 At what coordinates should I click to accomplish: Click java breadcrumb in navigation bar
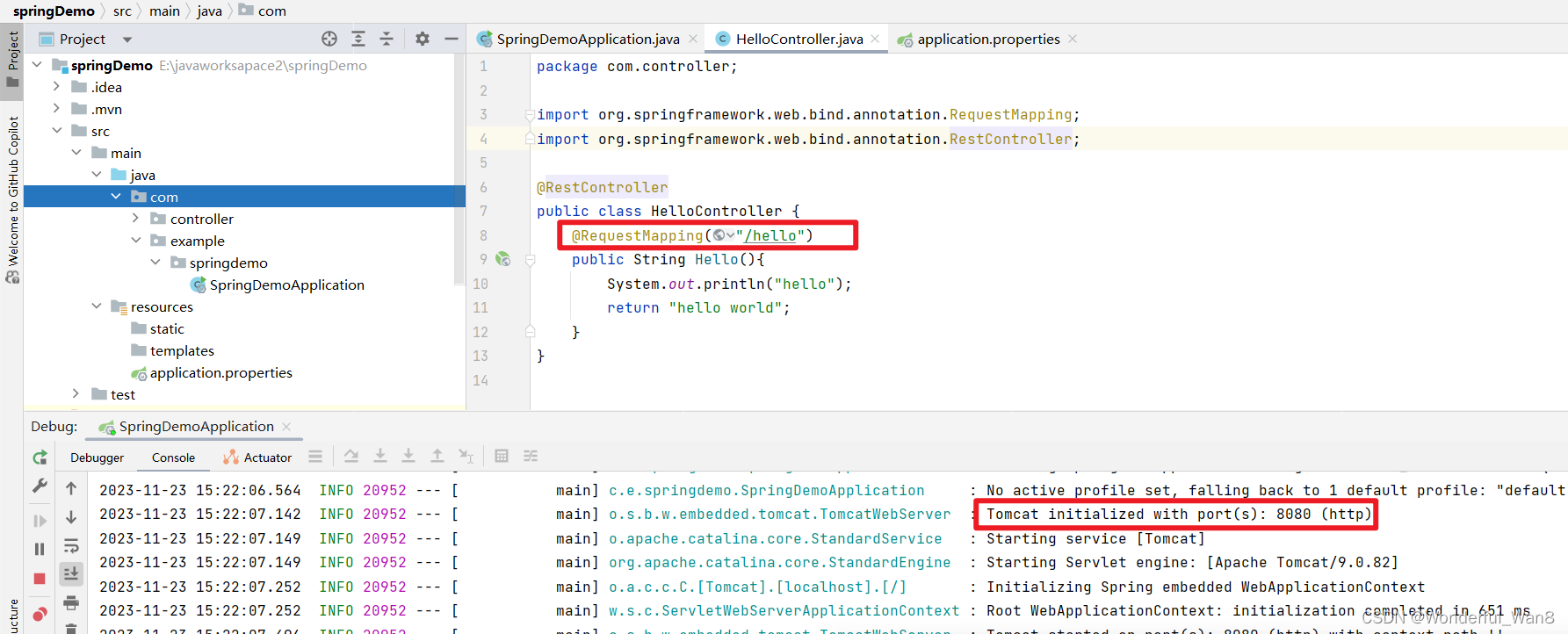pyautogui.click(x=209, y=11)
